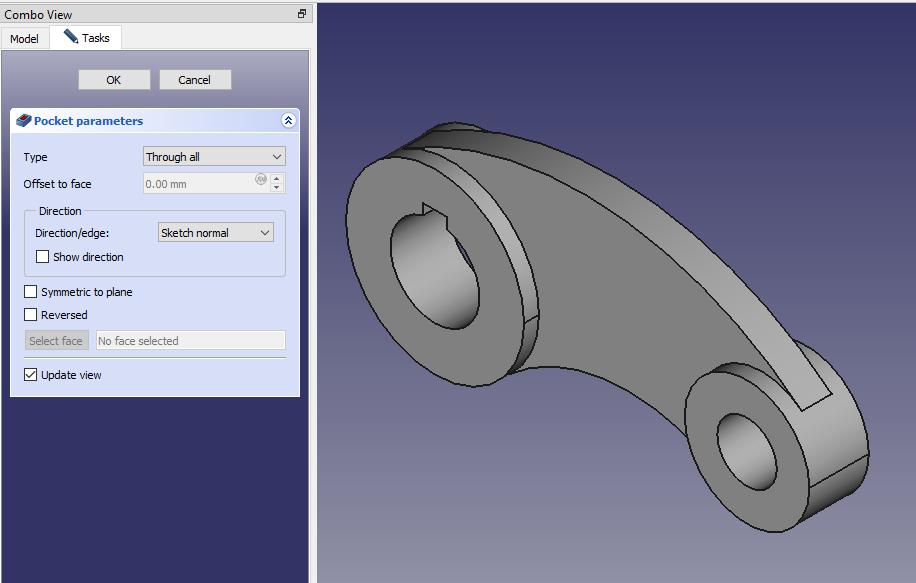Uncheck the Update view checkbox
This screenshot has width=916, height=583.
coord(31,375)
